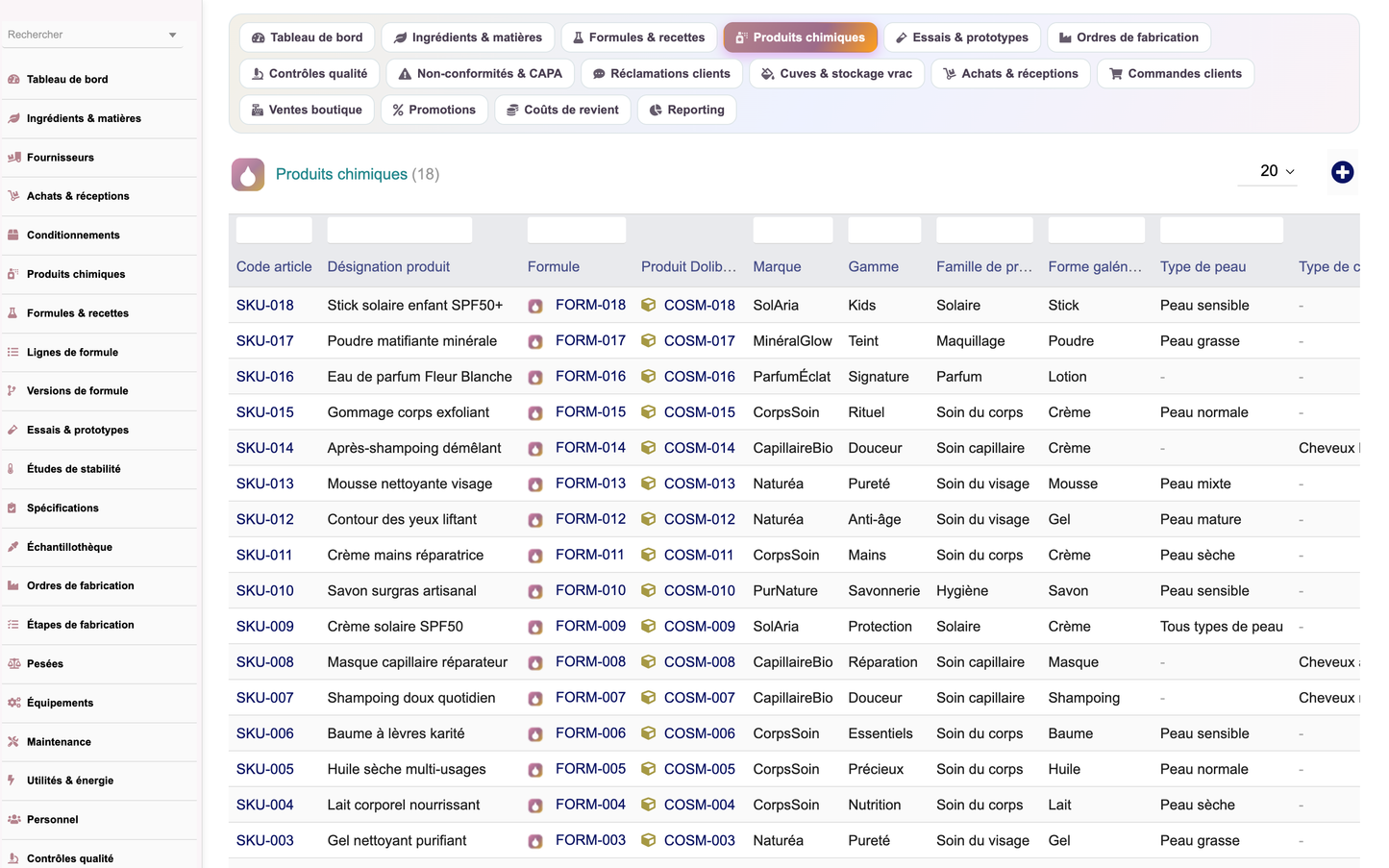Click the Produits chimiques heading link
The height and width of the screenshot is (868, 1389).
[341, 174]
